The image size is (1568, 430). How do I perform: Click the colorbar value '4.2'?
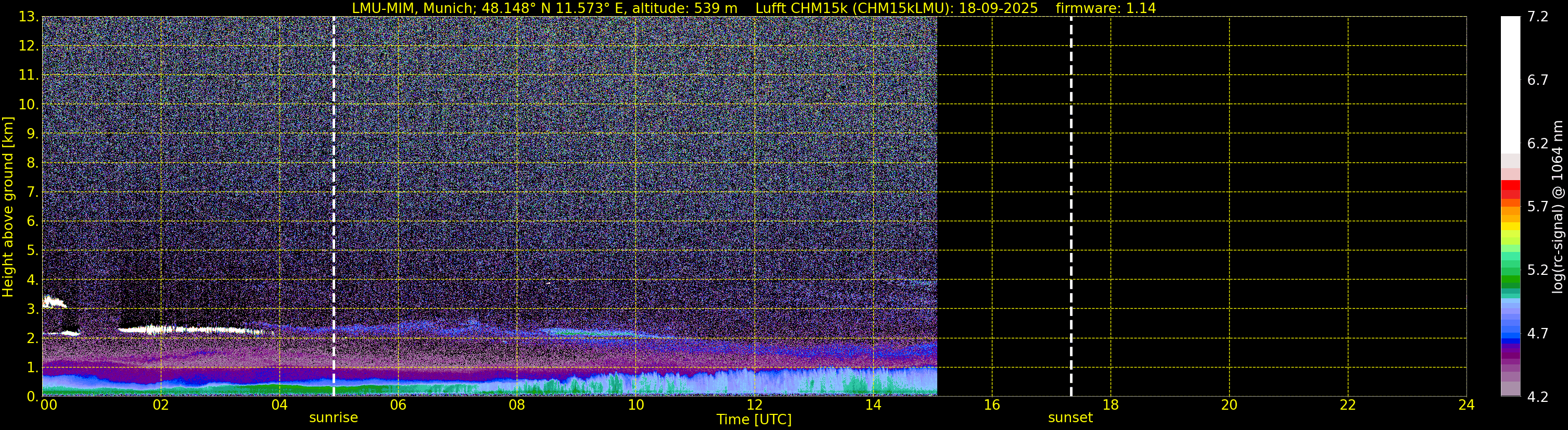click(x=1538, y=397)
